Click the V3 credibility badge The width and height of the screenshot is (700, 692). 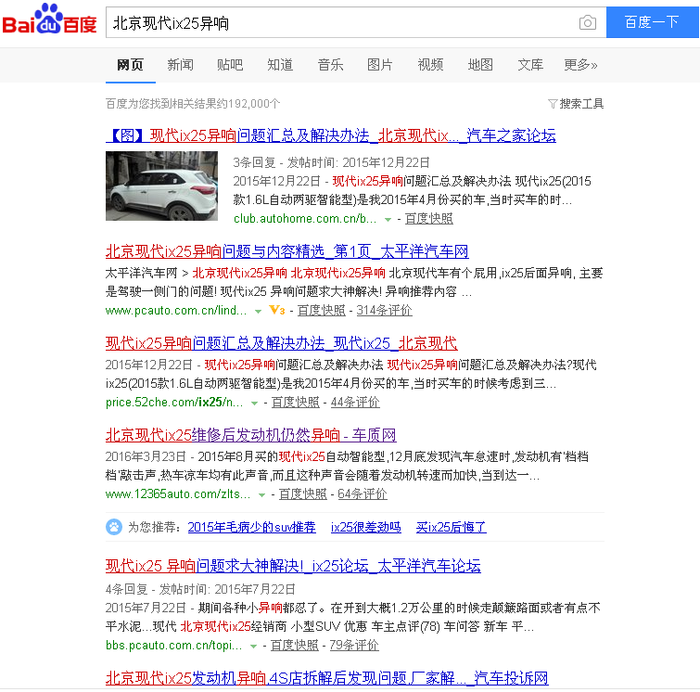click(x=277, y=311)
